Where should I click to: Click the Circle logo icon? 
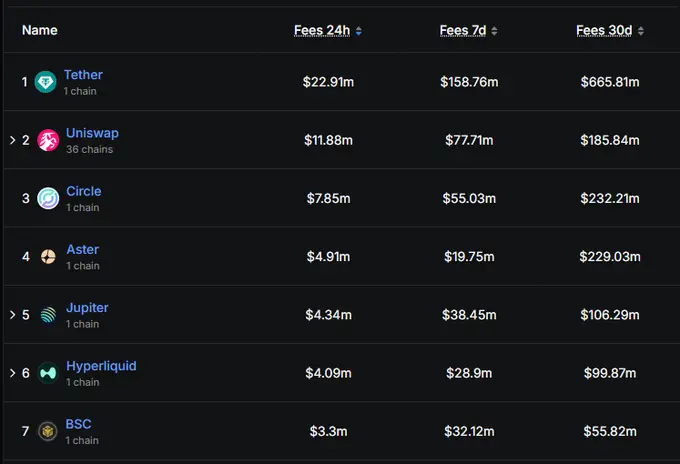pyautogui.click(x=47, y=198)
